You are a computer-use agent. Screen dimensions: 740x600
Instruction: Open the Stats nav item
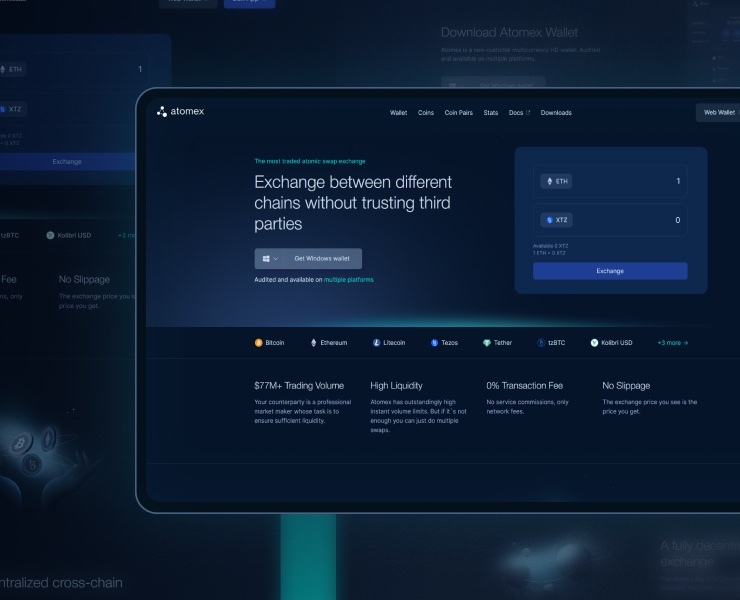pos(490,113)
